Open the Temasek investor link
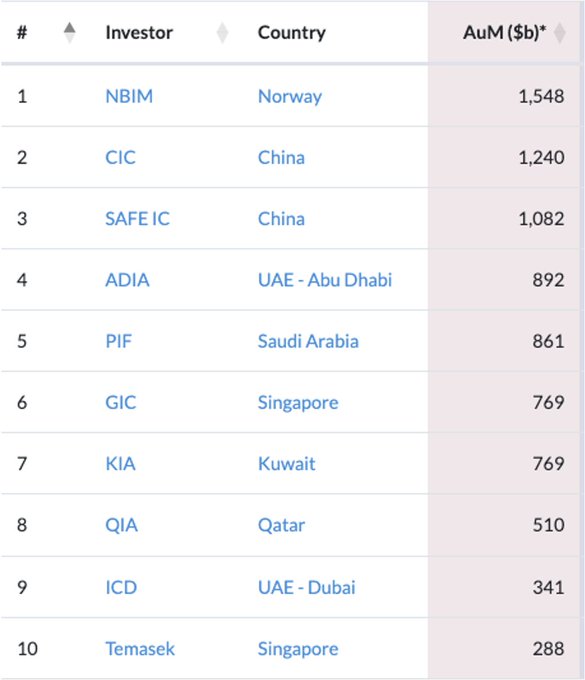 [x=140, y=649]
